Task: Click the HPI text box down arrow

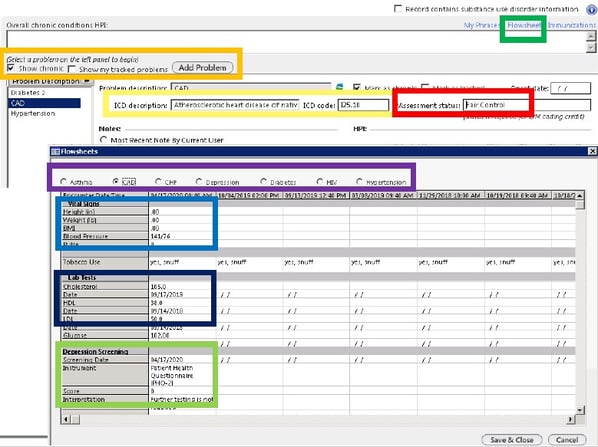Action: click(591, 47)
